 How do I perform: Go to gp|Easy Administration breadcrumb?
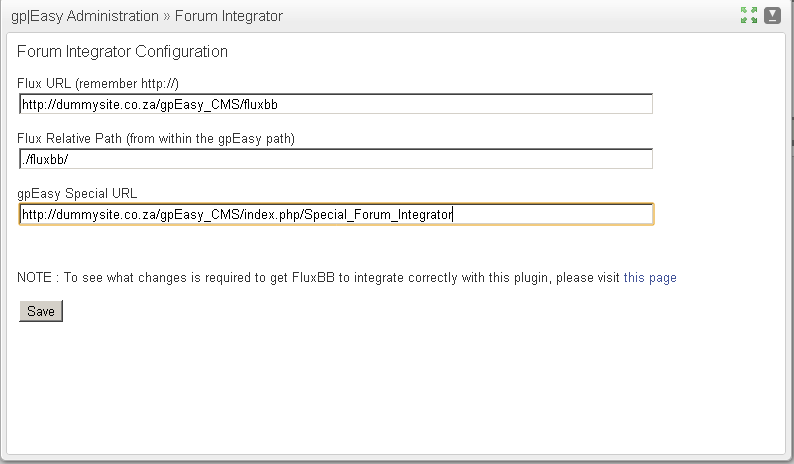click(x=85, y=16)
